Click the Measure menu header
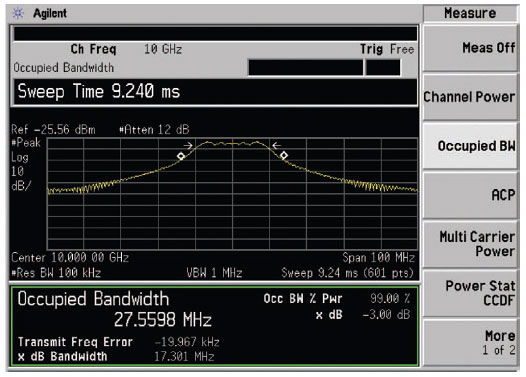526x377 pixels. (470, 13)
